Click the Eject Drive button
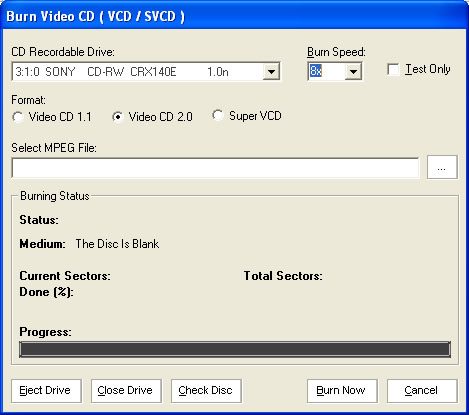 (46, 391)
